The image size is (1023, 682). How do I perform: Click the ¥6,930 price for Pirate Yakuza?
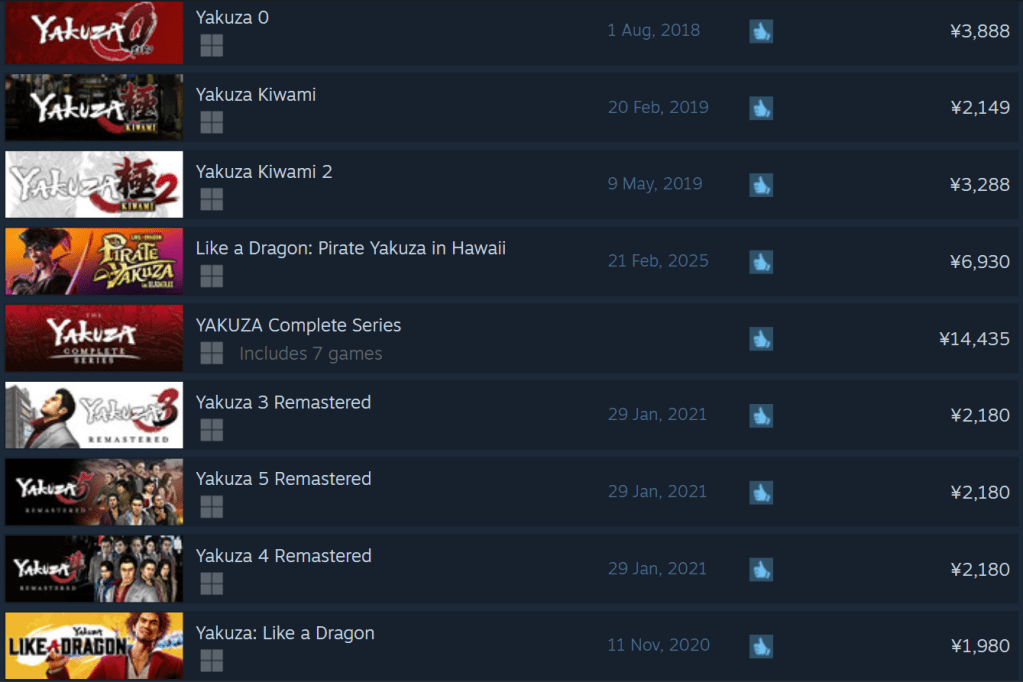coord(979,262)
